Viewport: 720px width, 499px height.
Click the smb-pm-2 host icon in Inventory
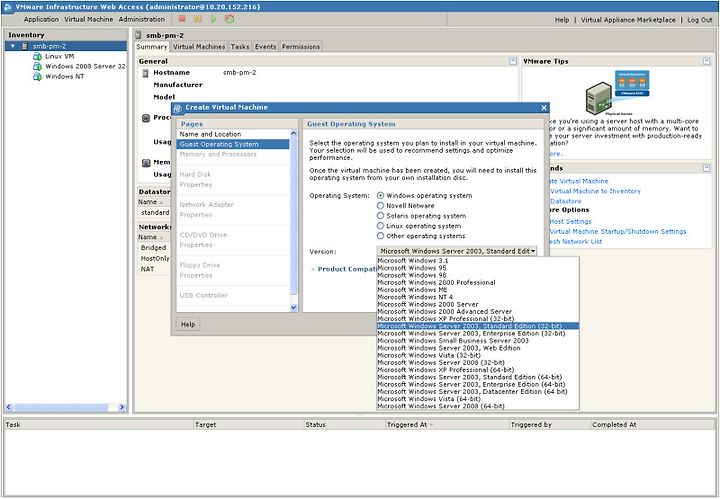[25, 46]
